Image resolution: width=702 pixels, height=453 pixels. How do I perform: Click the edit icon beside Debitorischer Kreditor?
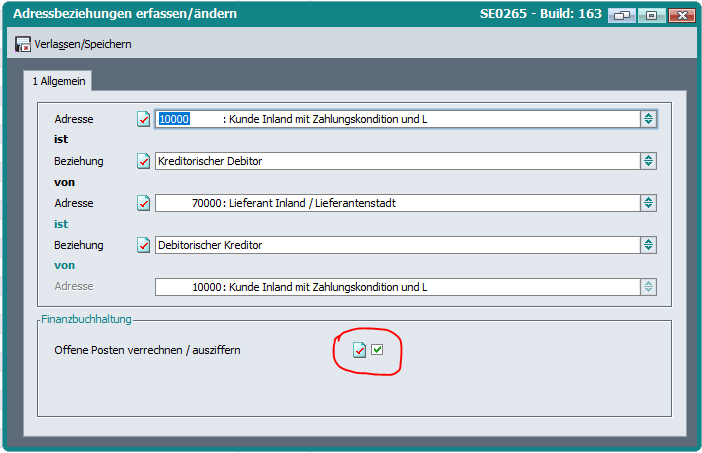click(144, 245)
